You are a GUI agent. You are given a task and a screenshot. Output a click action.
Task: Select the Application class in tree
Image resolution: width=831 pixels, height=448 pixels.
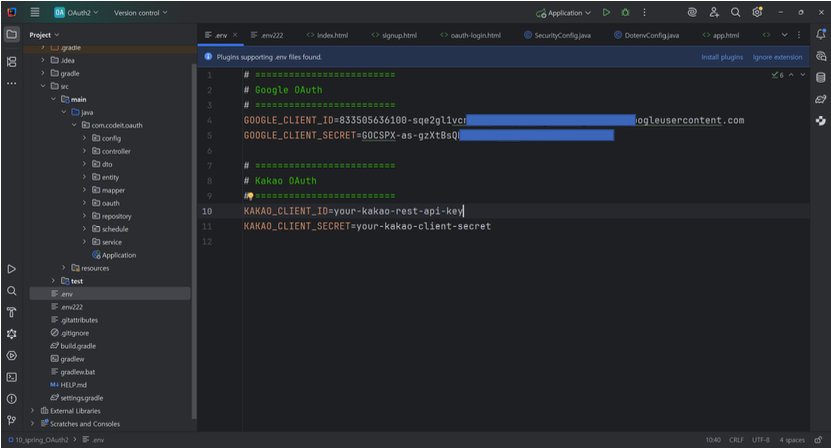pyautogui.click(x=114, y=255)
